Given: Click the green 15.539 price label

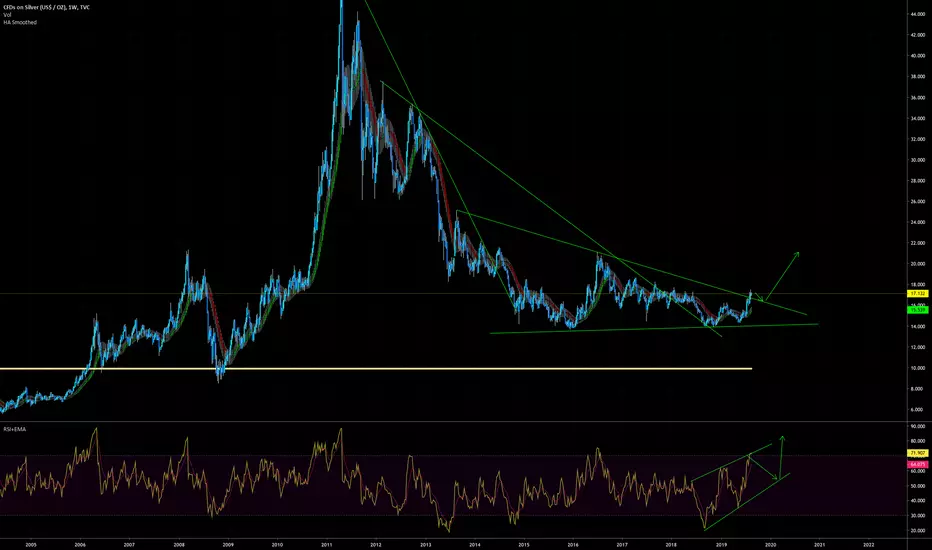Looking at the screenshot, I should tap(917, 310).
